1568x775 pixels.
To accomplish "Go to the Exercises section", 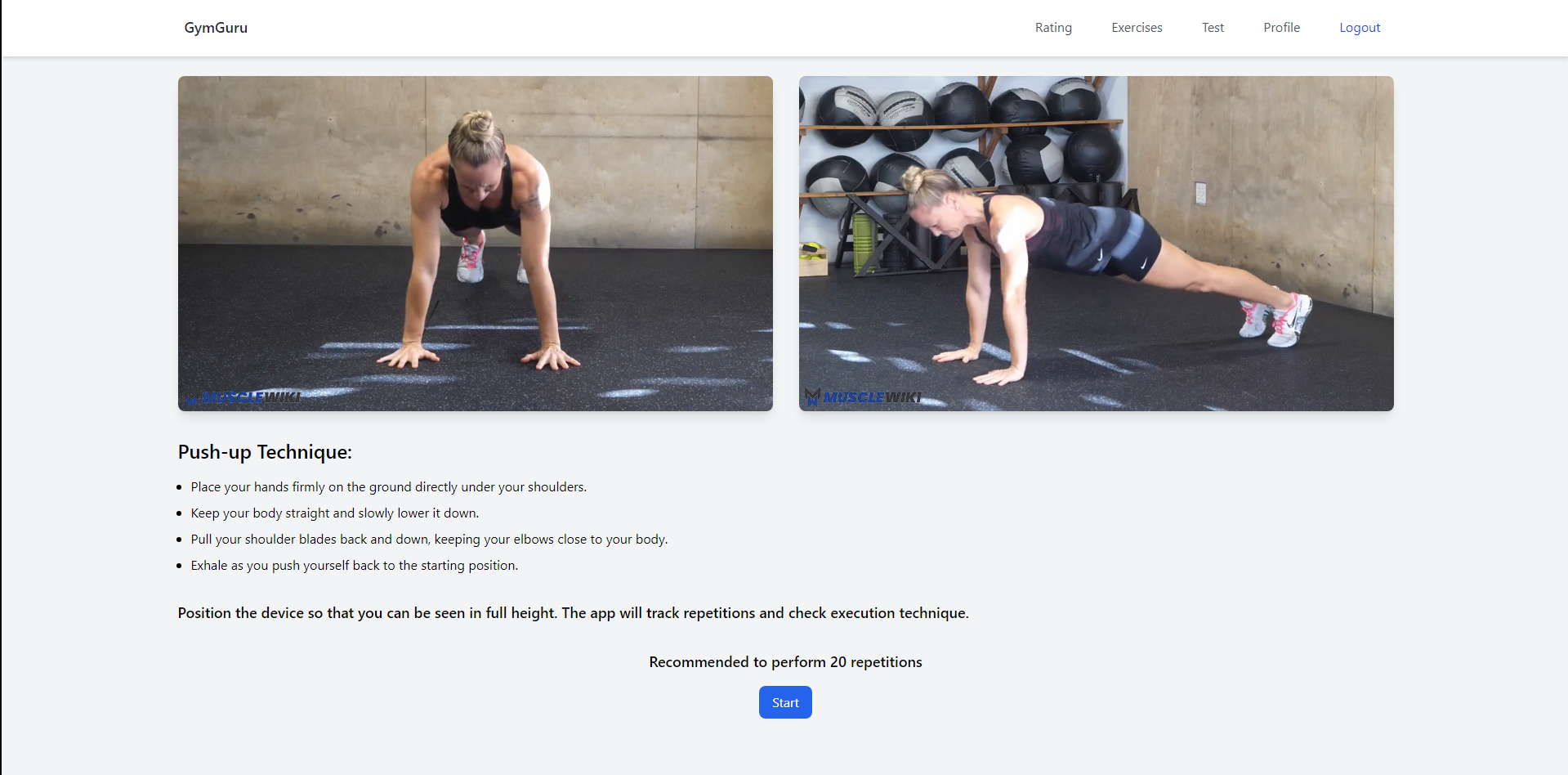I will 1137,28.
